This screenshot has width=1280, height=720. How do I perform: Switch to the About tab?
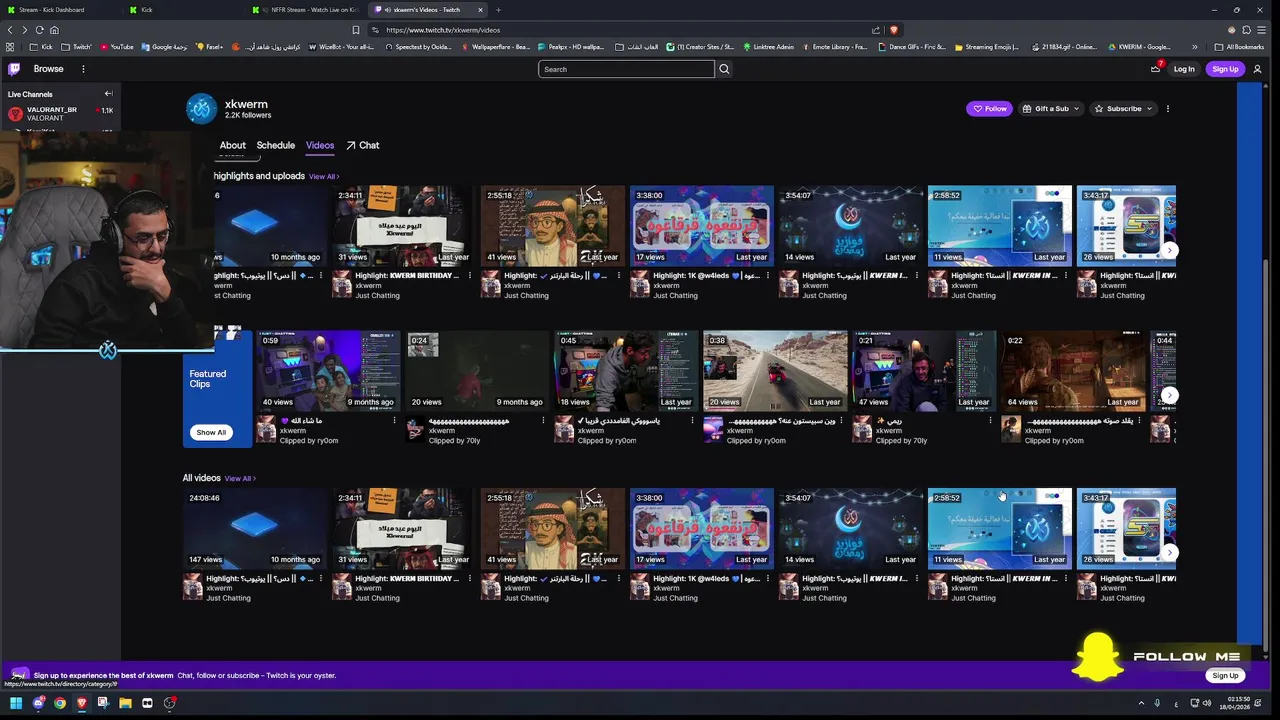pos(232,145)
